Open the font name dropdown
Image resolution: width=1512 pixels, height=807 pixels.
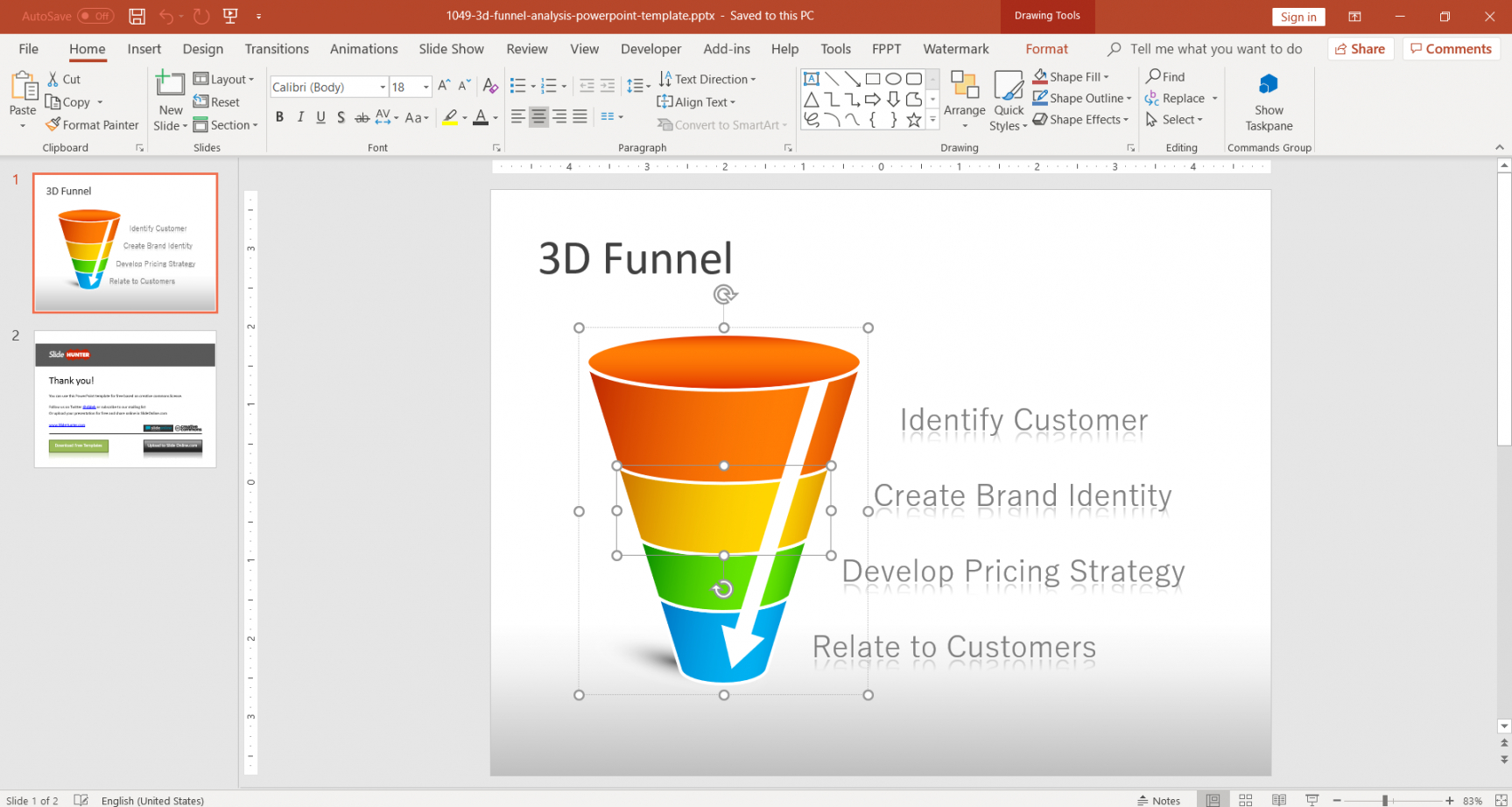(x=383, y=87)
